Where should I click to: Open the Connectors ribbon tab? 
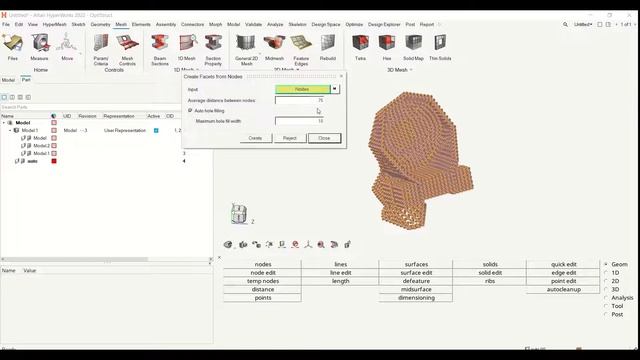click(x=192, y=24)
